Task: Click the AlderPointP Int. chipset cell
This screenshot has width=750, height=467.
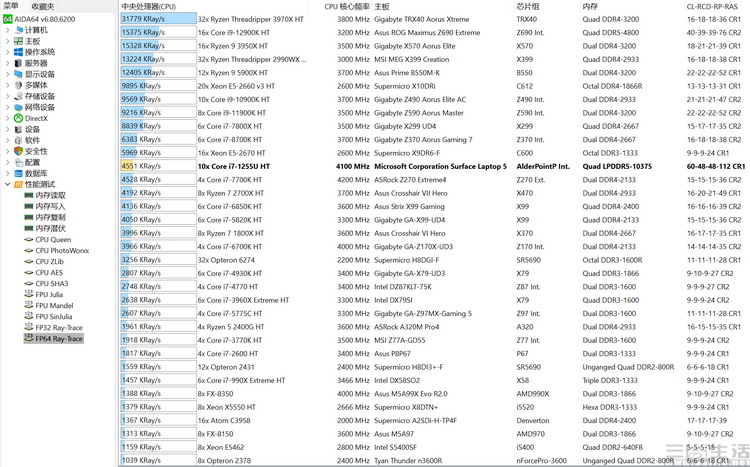Action: point(543,167)
